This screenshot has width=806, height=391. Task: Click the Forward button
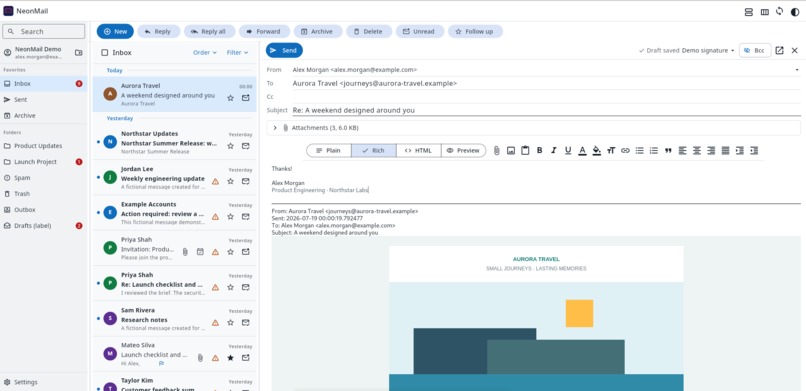[264, 31]
